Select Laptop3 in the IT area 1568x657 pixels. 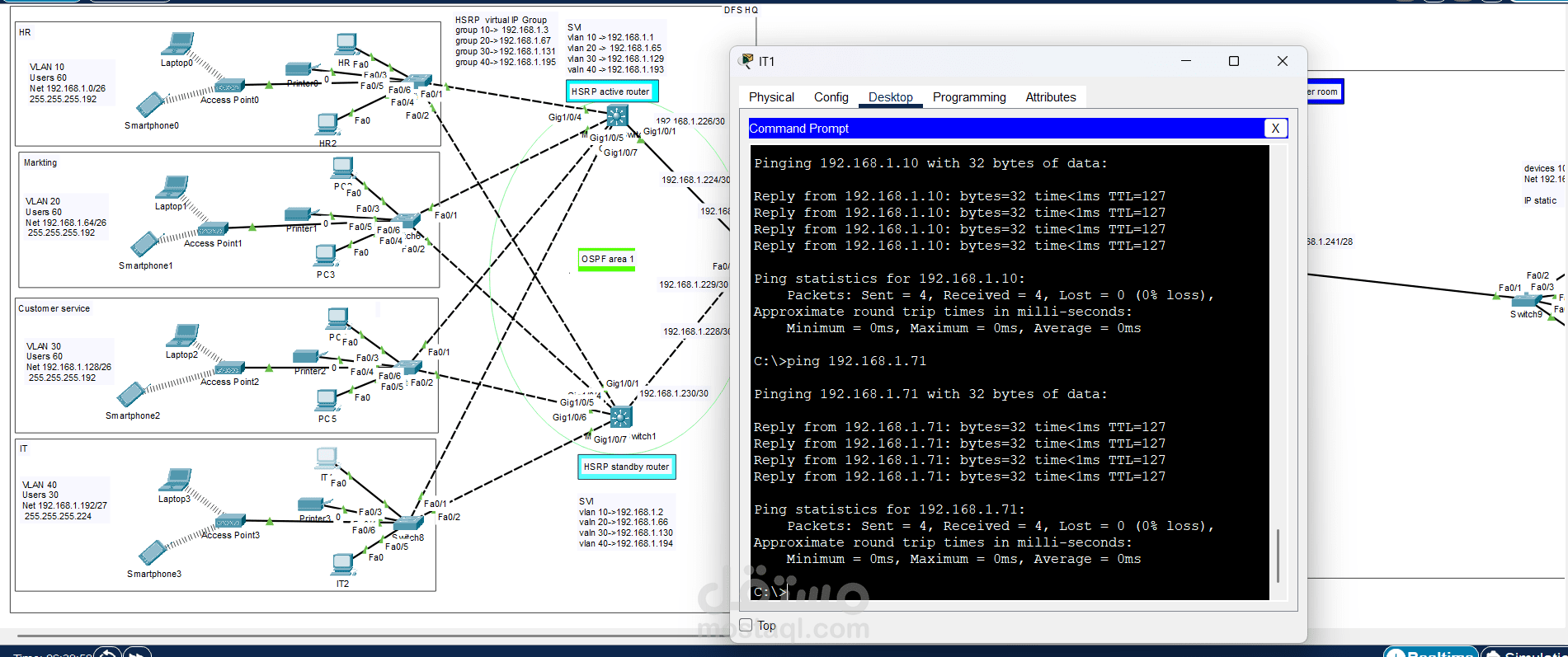[x=176, y=480]
